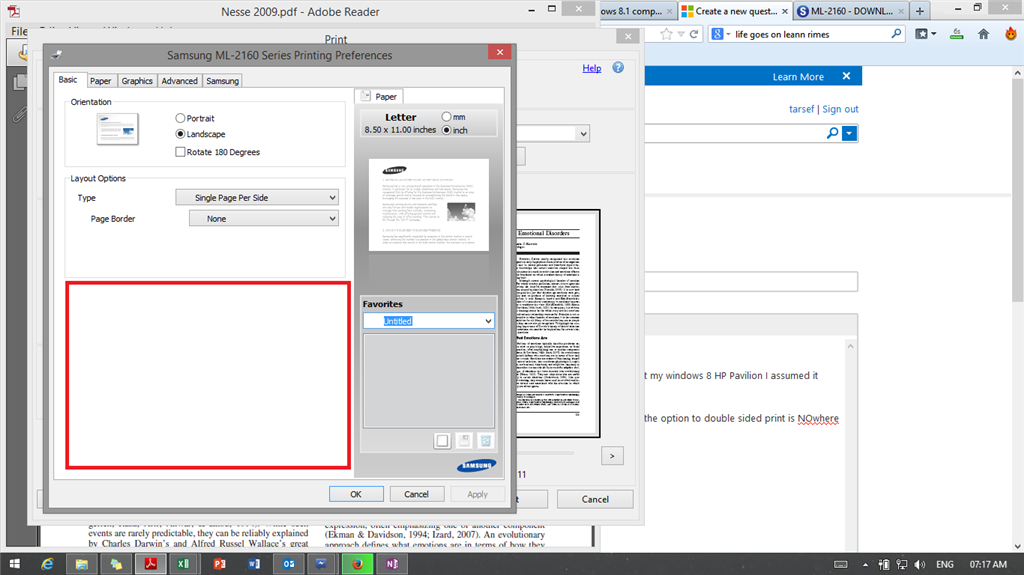
Task: Click the page load timer addon icon
Action: tap(957, 34)
